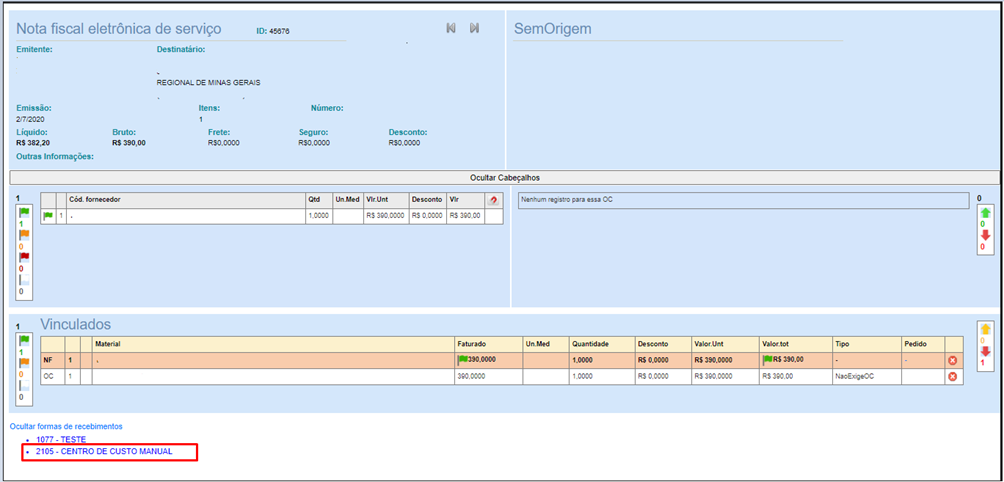Select 2105 - CENTRO DE CUSTO MANUAL
The image size is (1004, 482).
104,452
